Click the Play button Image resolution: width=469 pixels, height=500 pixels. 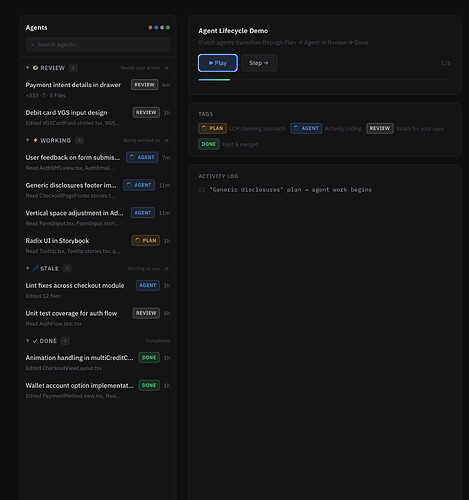point(218,63)
